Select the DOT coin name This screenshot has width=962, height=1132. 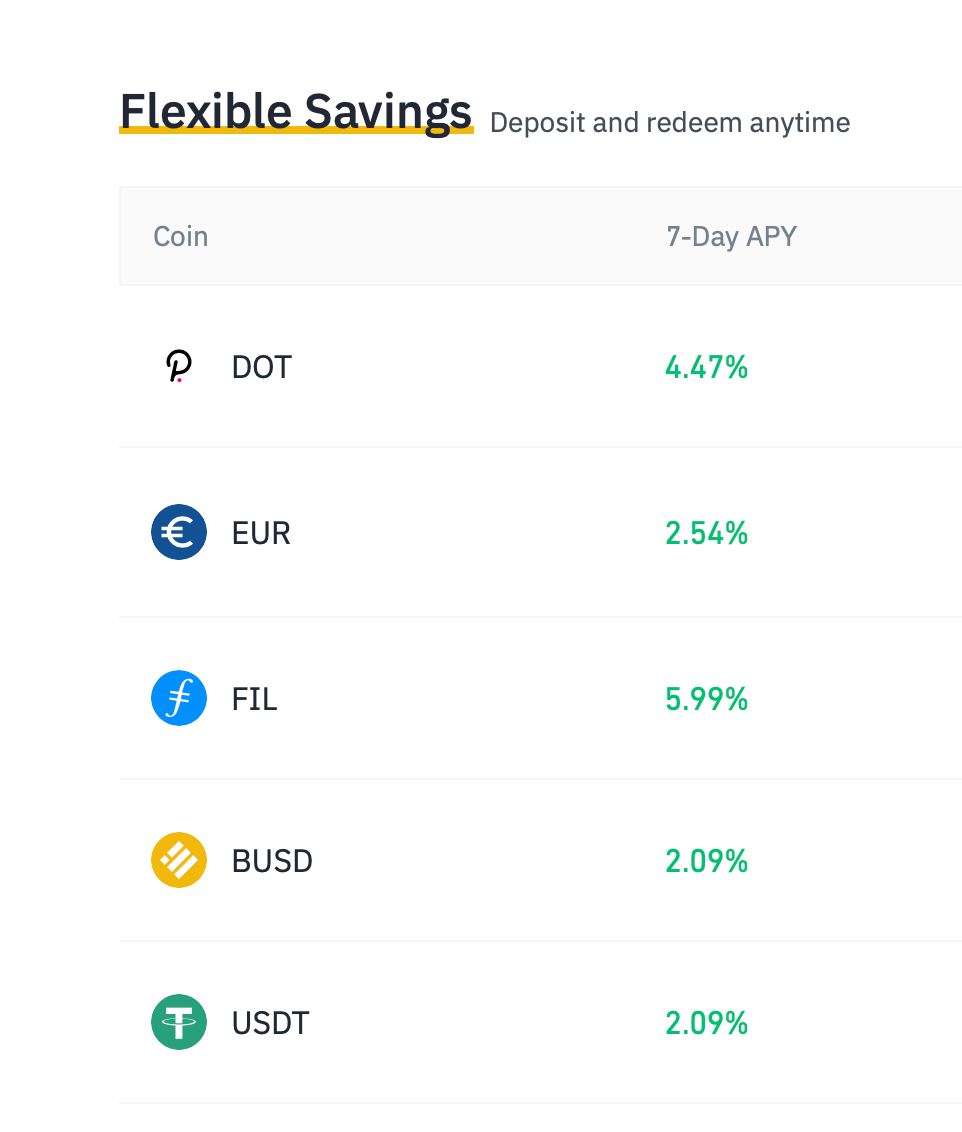261,367
